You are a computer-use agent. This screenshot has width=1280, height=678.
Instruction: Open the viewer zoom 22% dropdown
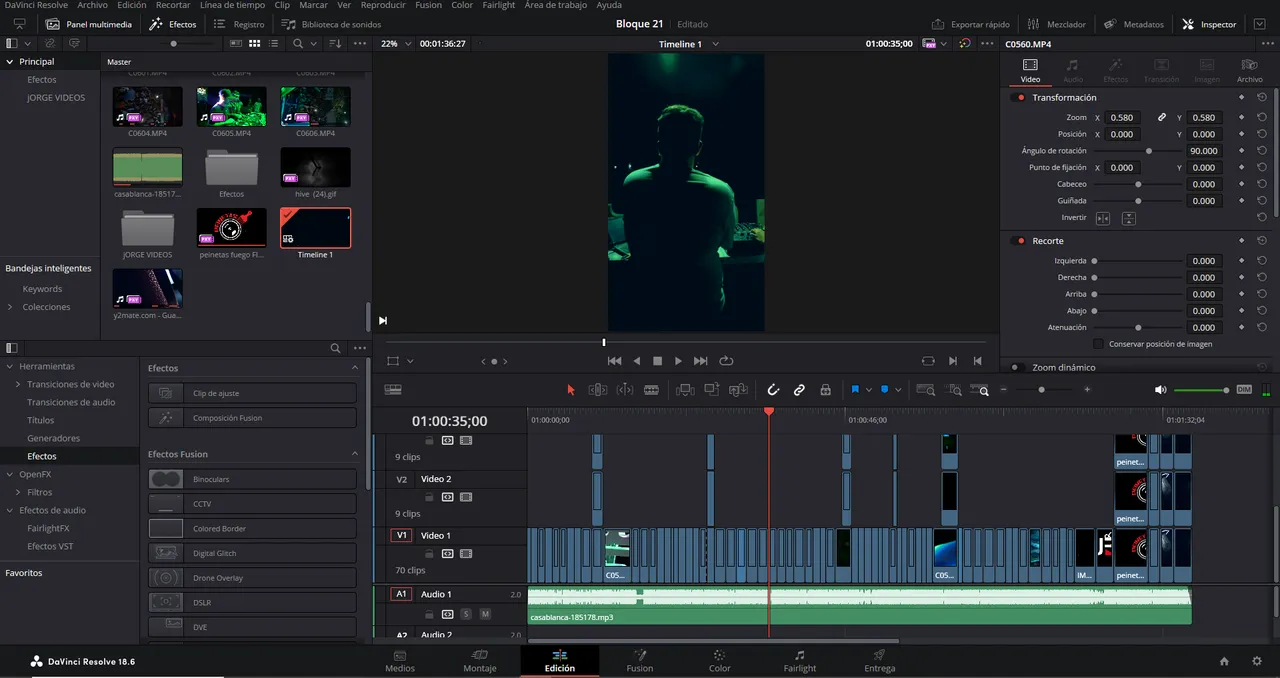[x=395, y=44]
